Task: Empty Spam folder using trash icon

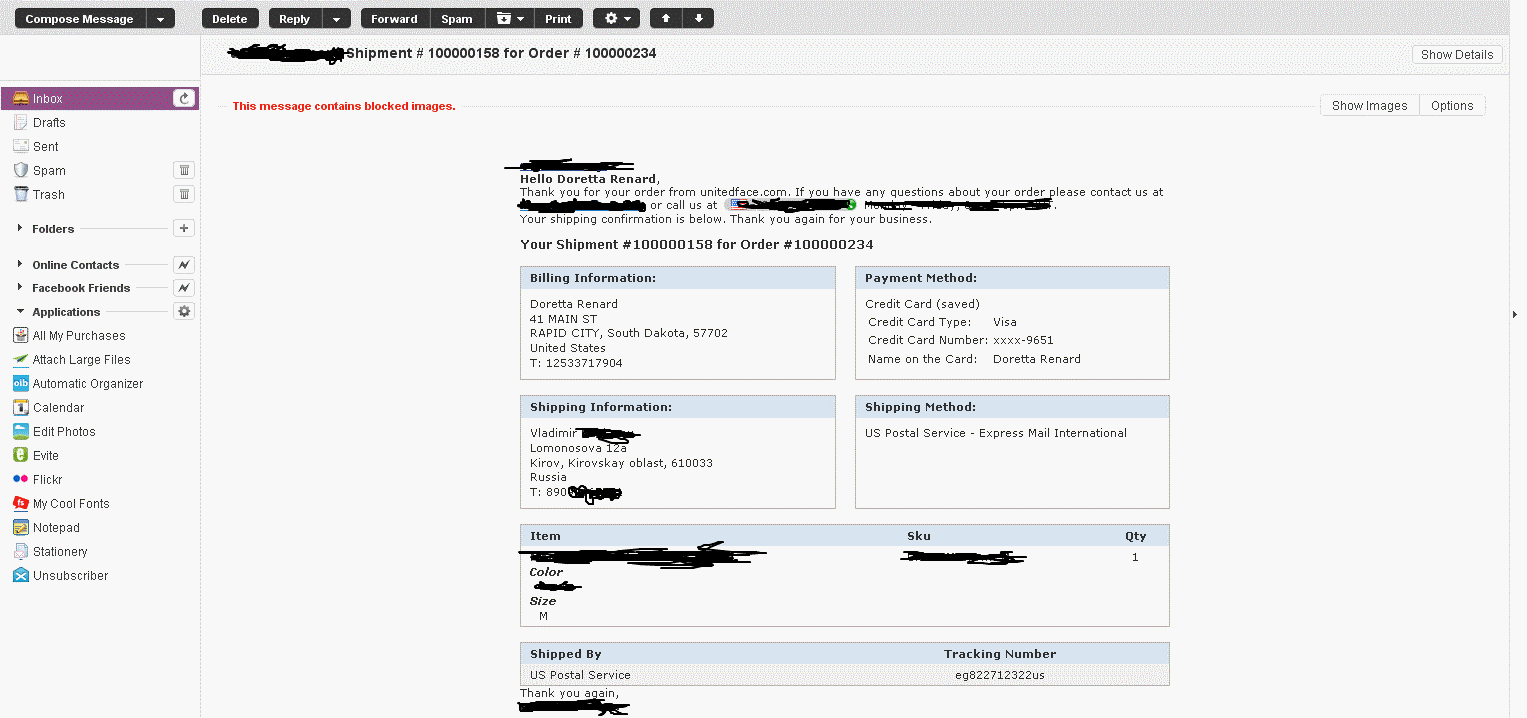Action: (184, 170)
